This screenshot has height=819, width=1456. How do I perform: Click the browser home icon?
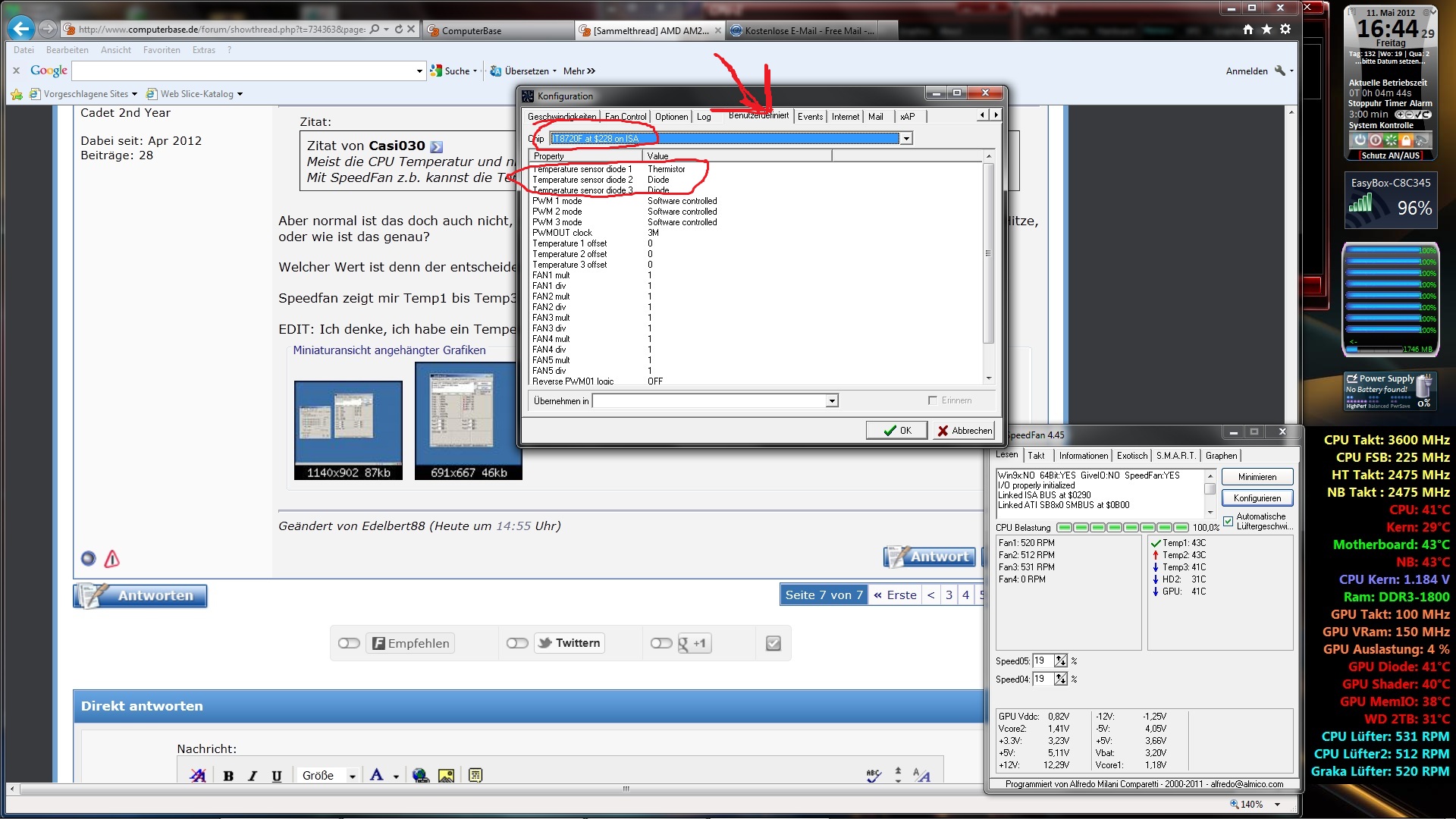1248,30
